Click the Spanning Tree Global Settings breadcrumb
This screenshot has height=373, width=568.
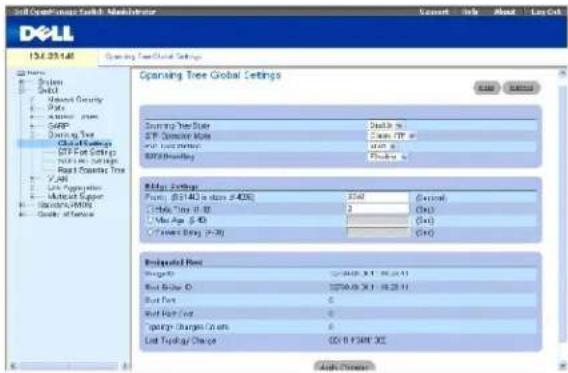153,56
